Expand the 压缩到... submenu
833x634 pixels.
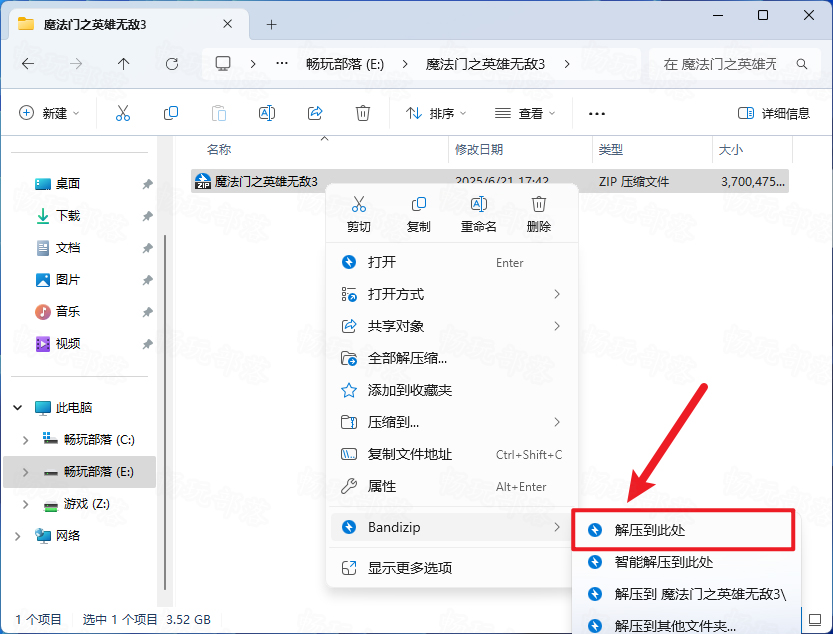[x=557, y=422]
